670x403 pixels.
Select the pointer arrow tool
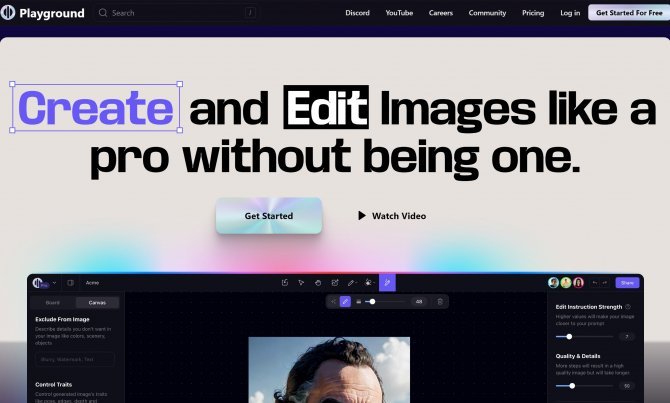[x=301, y=282]
